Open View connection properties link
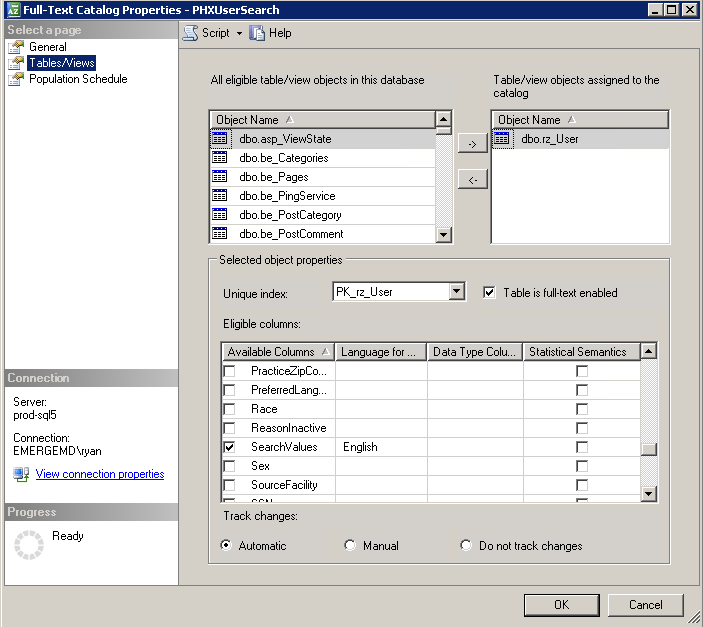The height and width of the screenshot is (627, 703). tap(100, 474)
